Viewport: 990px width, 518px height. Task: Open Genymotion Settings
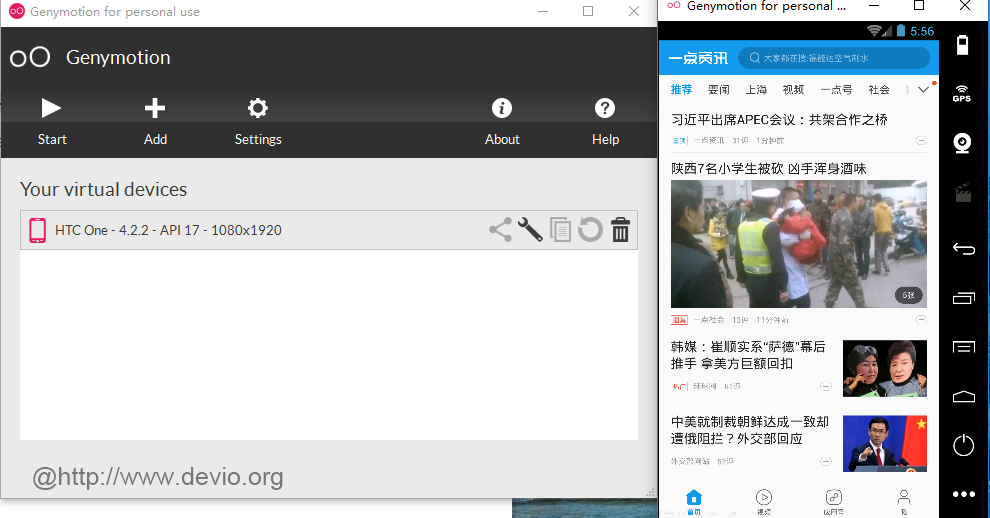[258, 121]
